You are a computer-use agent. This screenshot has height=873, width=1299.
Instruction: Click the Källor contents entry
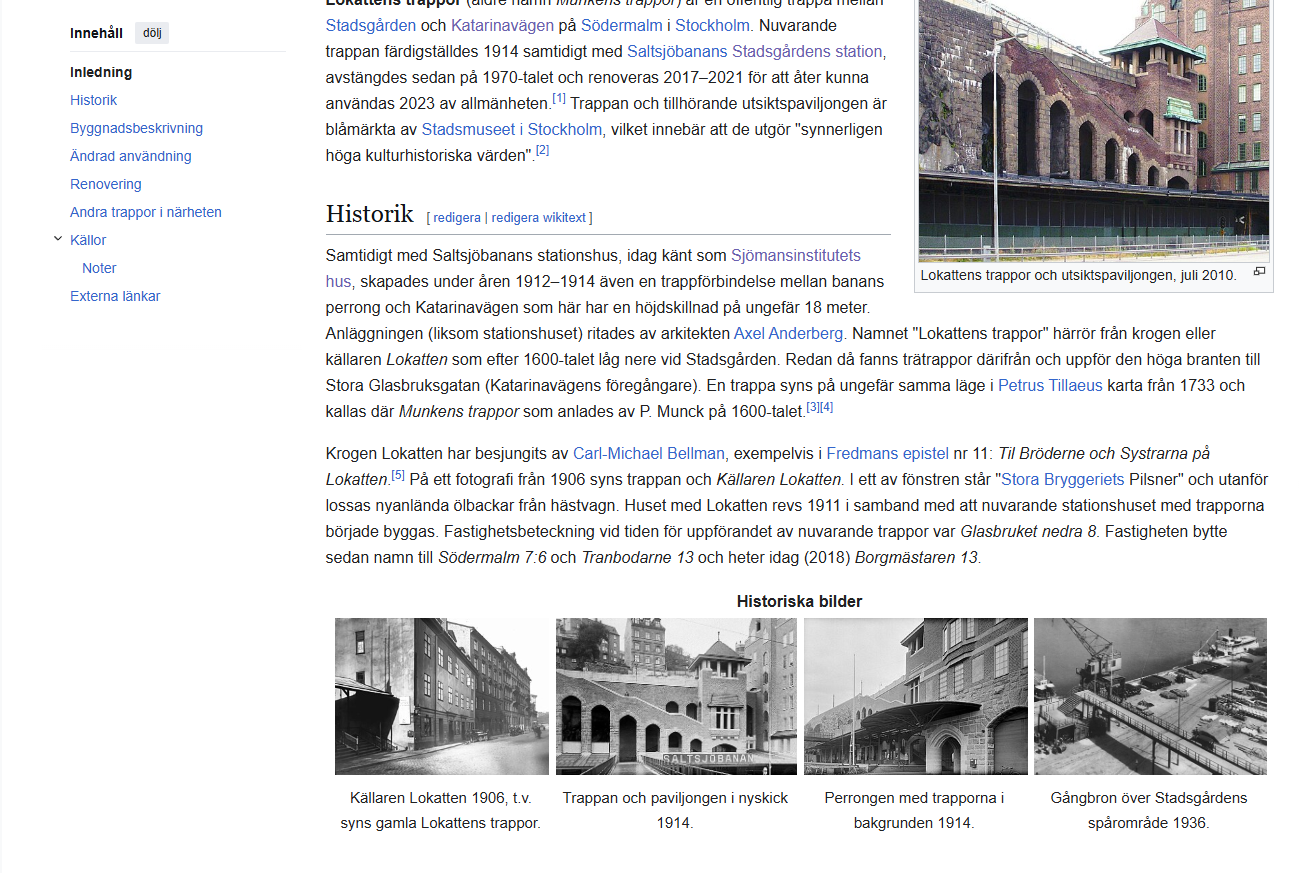click(x=88, y=240)
